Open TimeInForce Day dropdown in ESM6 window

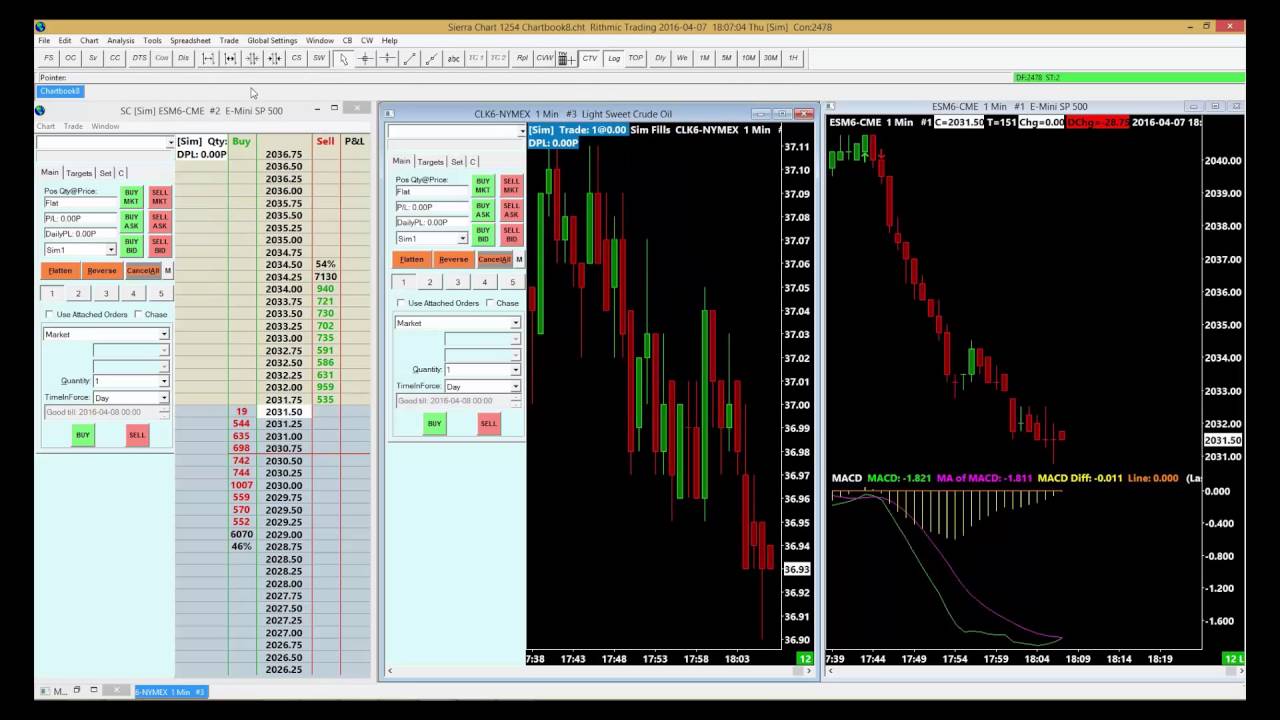tap(130, 398)
